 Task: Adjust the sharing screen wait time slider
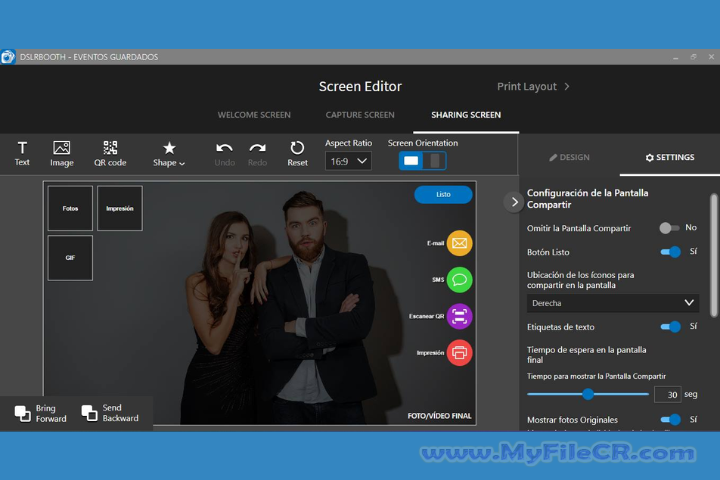(588, 394)
